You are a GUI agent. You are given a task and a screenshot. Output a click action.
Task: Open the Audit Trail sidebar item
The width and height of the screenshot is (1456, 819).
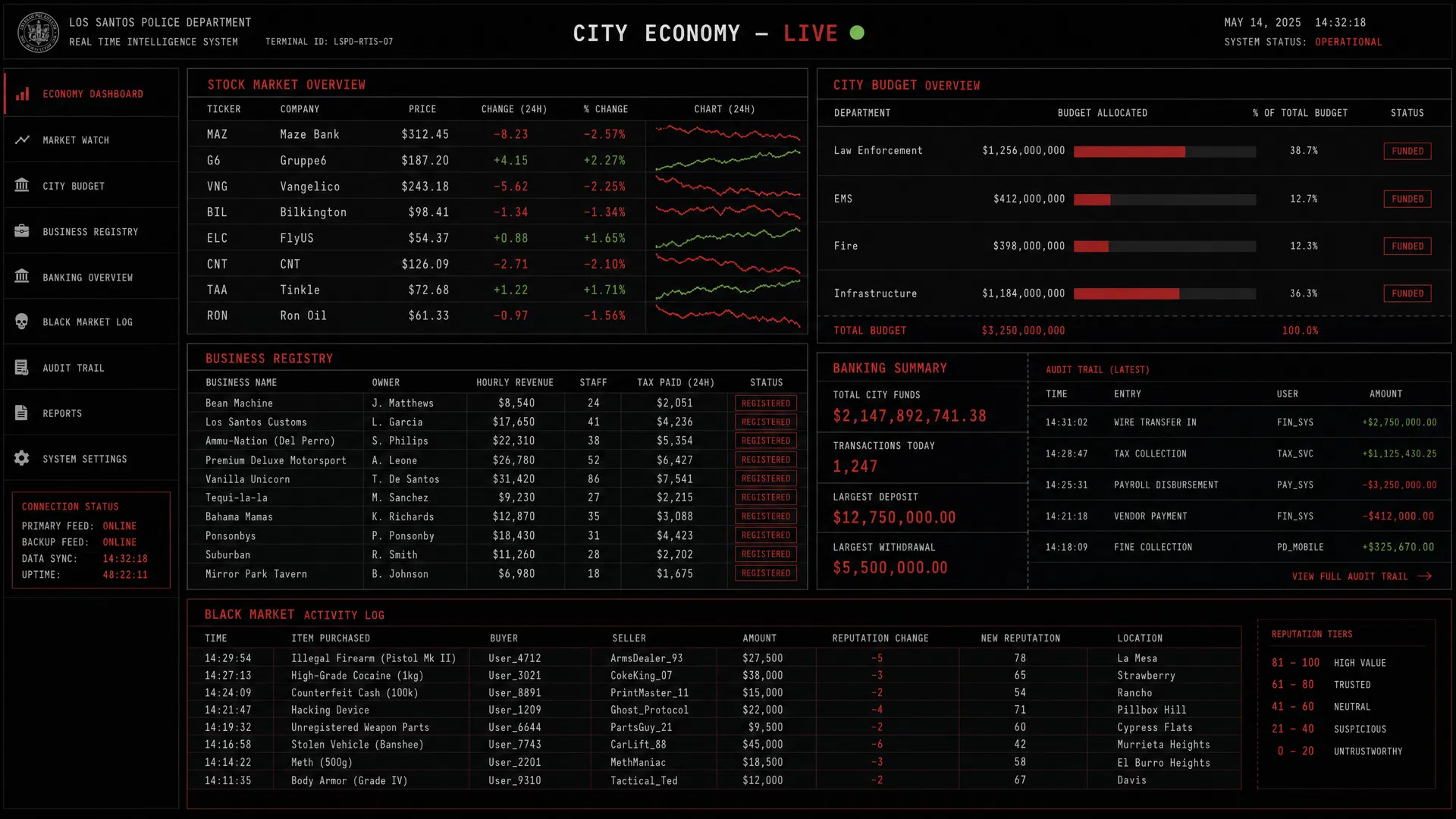91,368
